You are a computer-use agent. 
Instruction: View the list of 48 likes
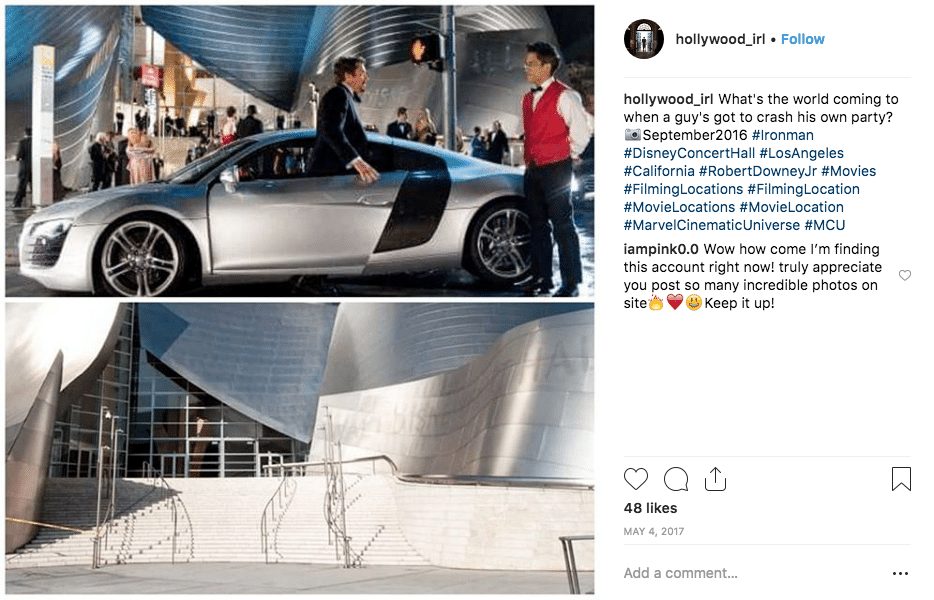[x=650, y=508]
